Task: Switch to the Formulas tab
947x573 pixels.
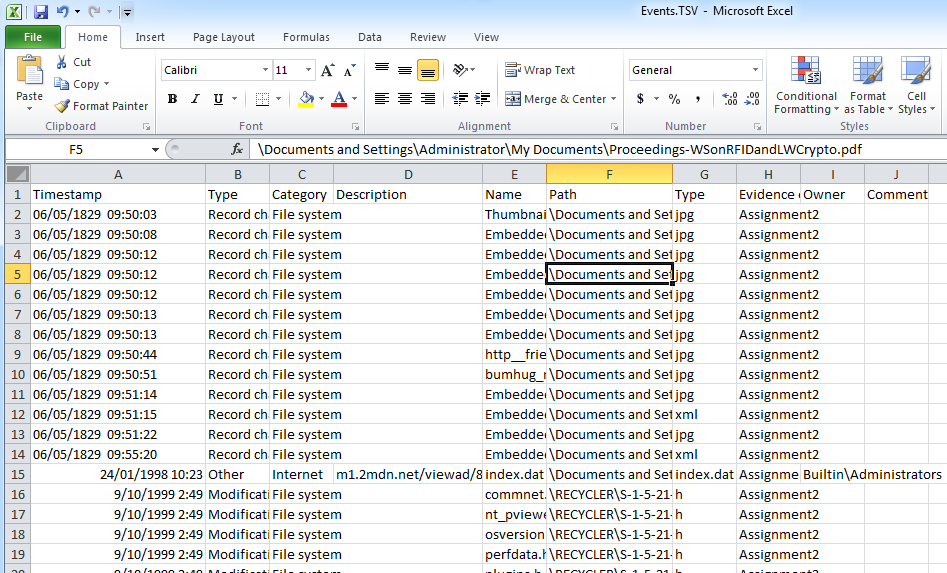Action: 306,37
